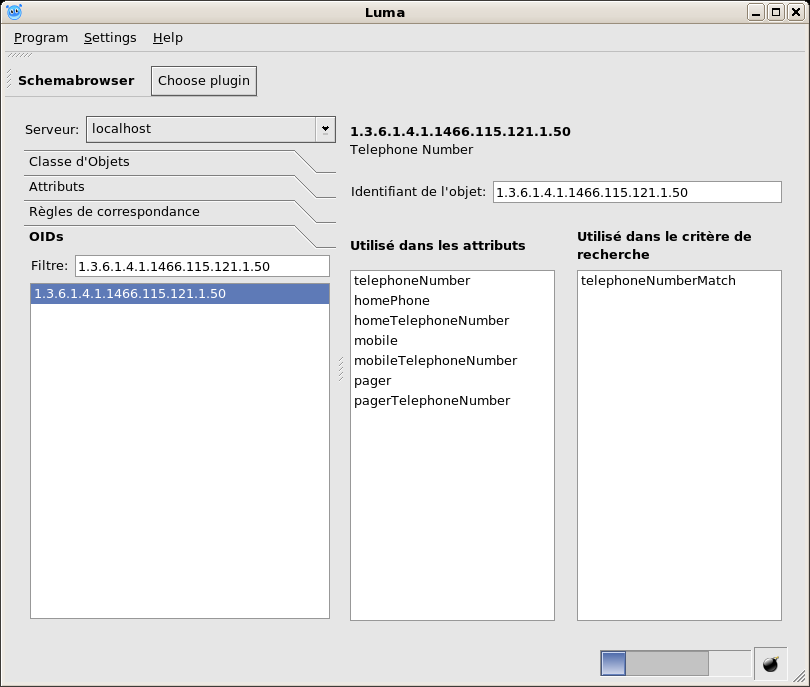
Task: Click the progress bar in status bar
Action: [674, 664]
